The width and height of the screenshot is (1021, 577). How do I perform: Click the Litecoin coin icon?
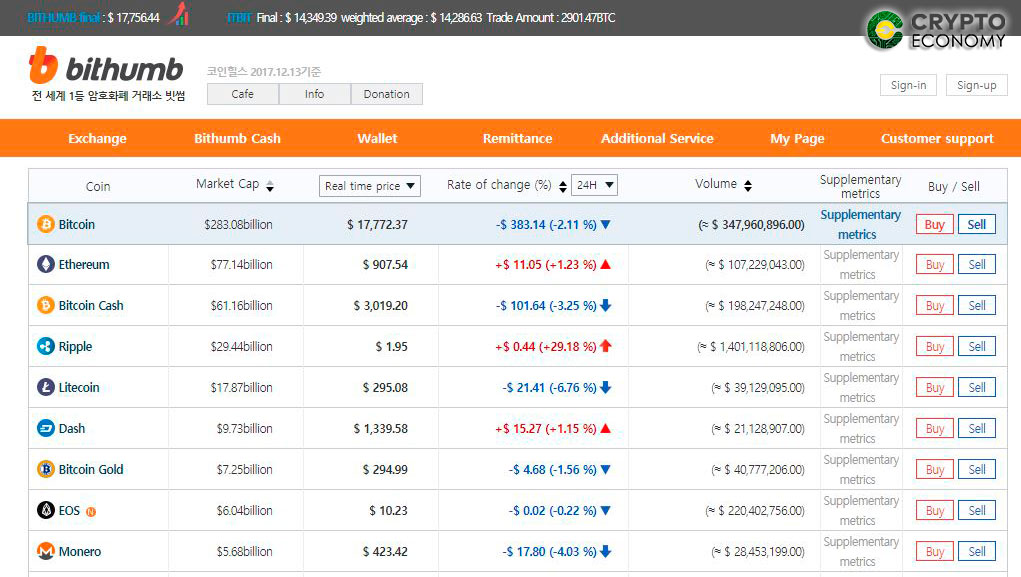click(x=46, y=387)
